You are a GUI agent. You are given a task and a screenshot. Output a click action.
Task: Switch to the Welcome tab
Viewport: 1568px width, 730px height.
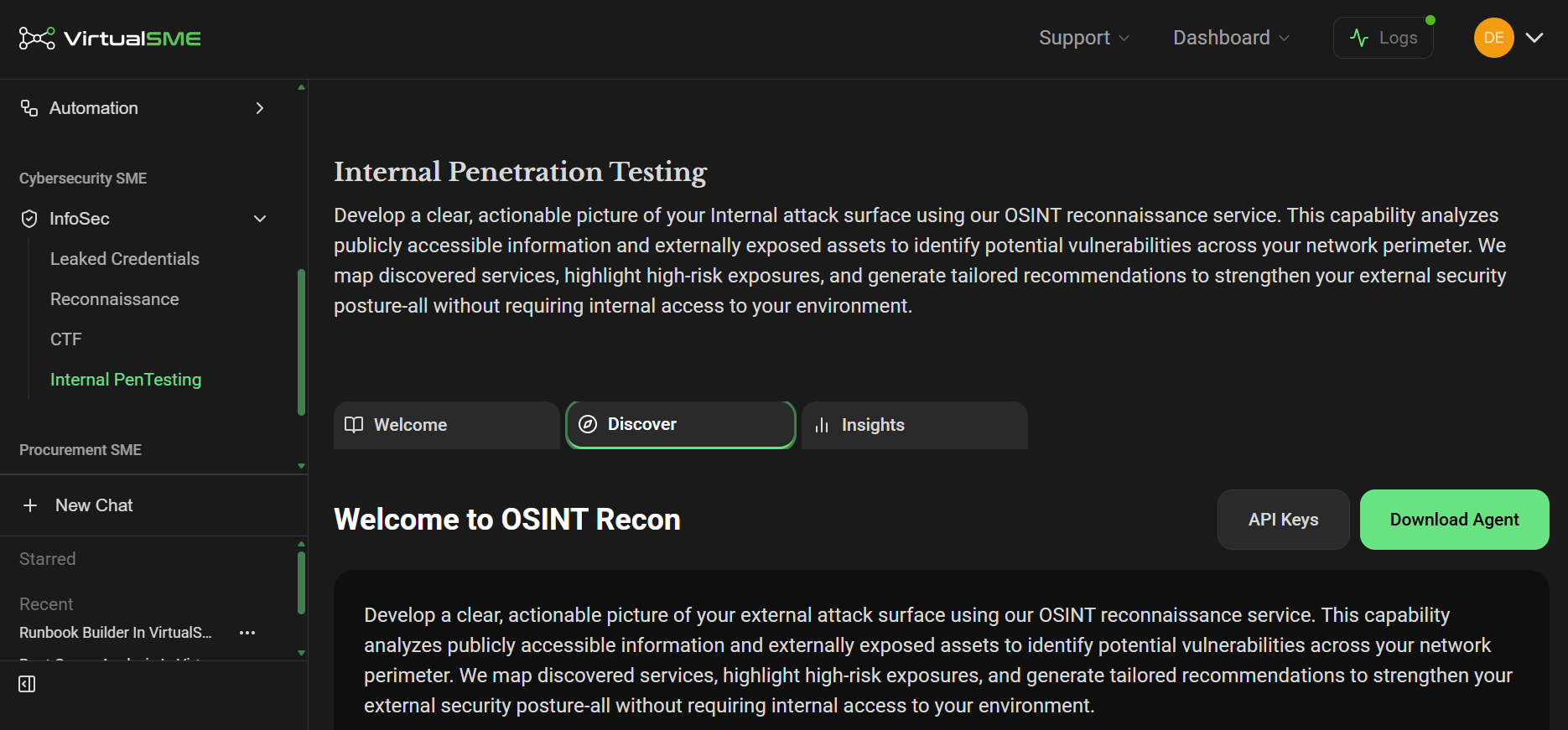[x=447, y=425]
